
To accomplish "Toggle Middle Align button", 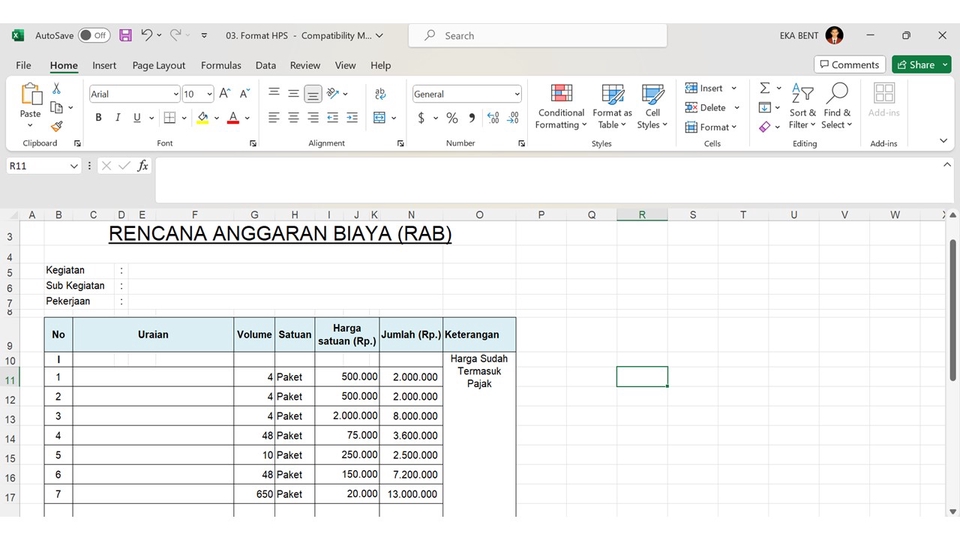I will (x=293, y=94).
